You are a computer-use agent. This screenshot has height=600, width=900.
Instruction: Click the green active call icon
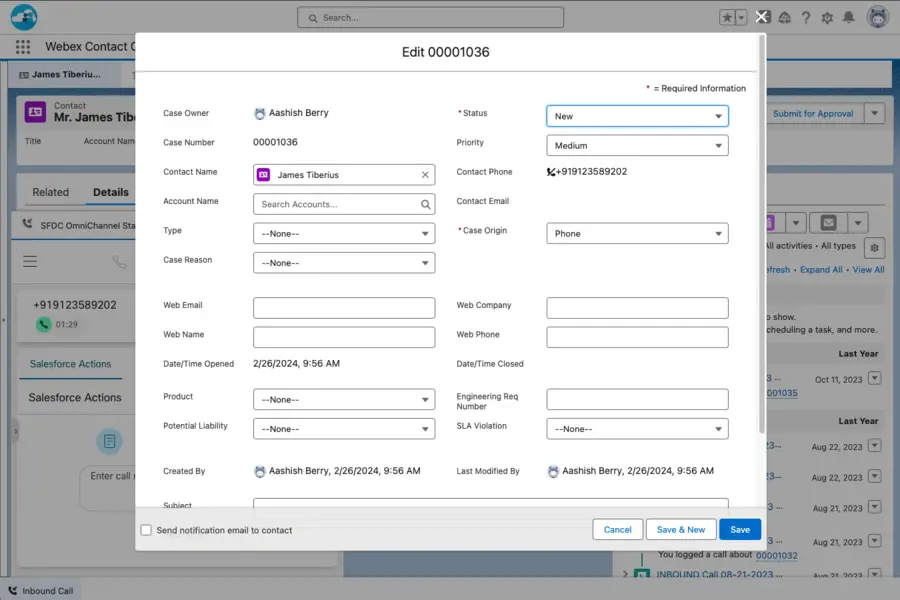(44, 324)
